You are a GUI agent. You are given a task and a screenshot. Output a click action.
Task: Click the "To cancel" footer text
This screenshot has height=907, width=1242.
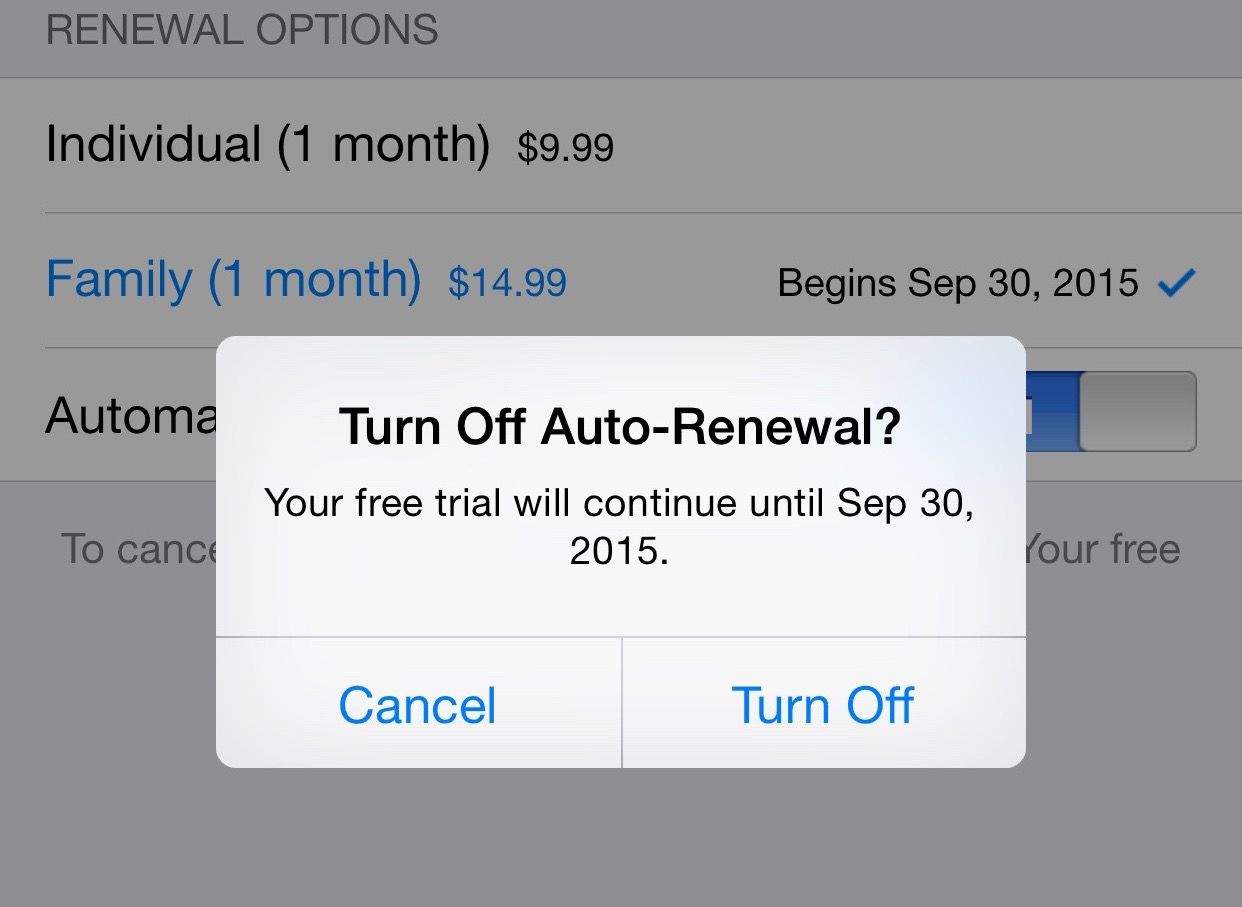(x=138, y=549)
